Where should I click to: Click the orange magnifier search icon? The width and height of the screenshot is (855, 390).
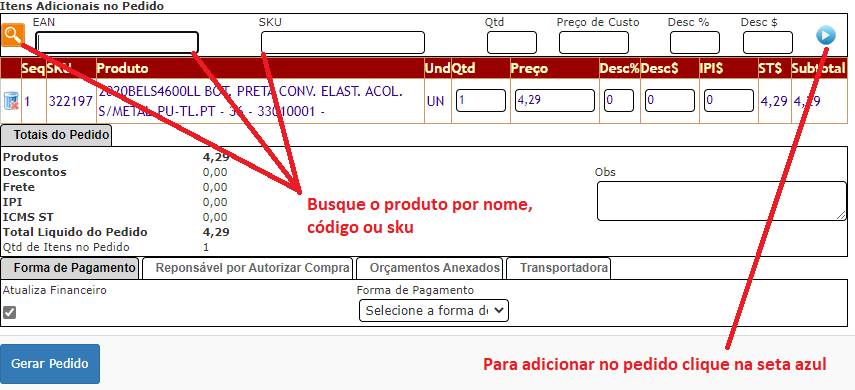pos(13,35)
